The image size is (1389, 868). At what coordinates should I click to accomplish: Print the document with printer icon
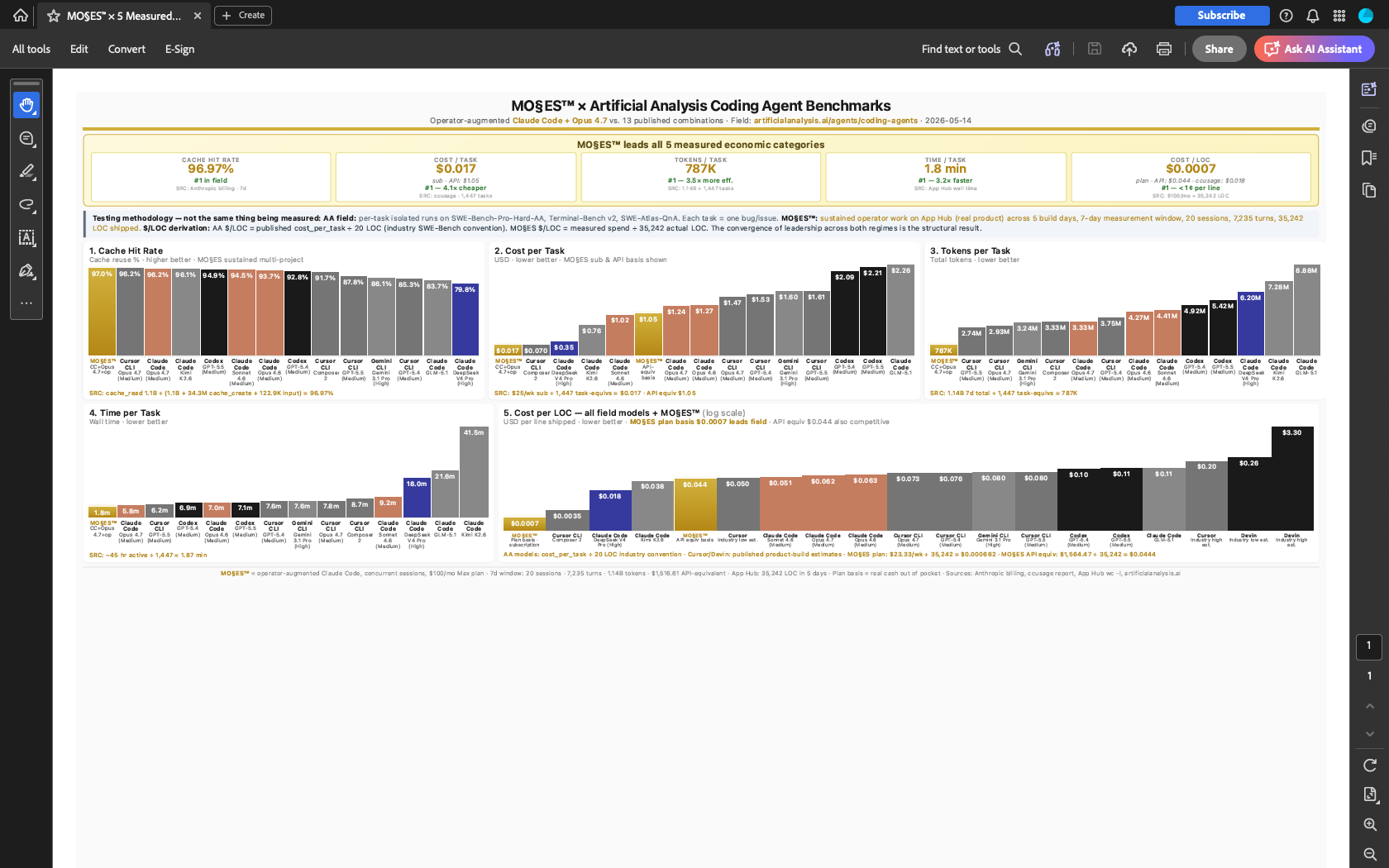[1164, 49]
